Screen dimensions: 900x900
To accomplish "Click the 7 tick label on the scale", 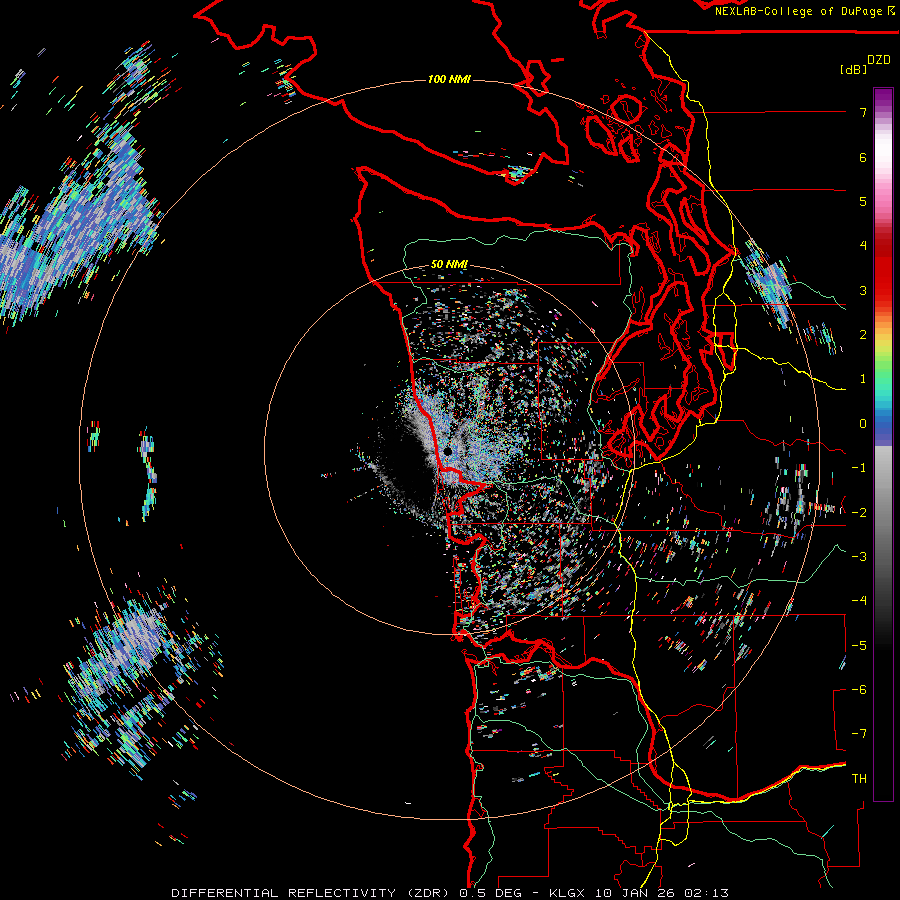I will (863, 112).
